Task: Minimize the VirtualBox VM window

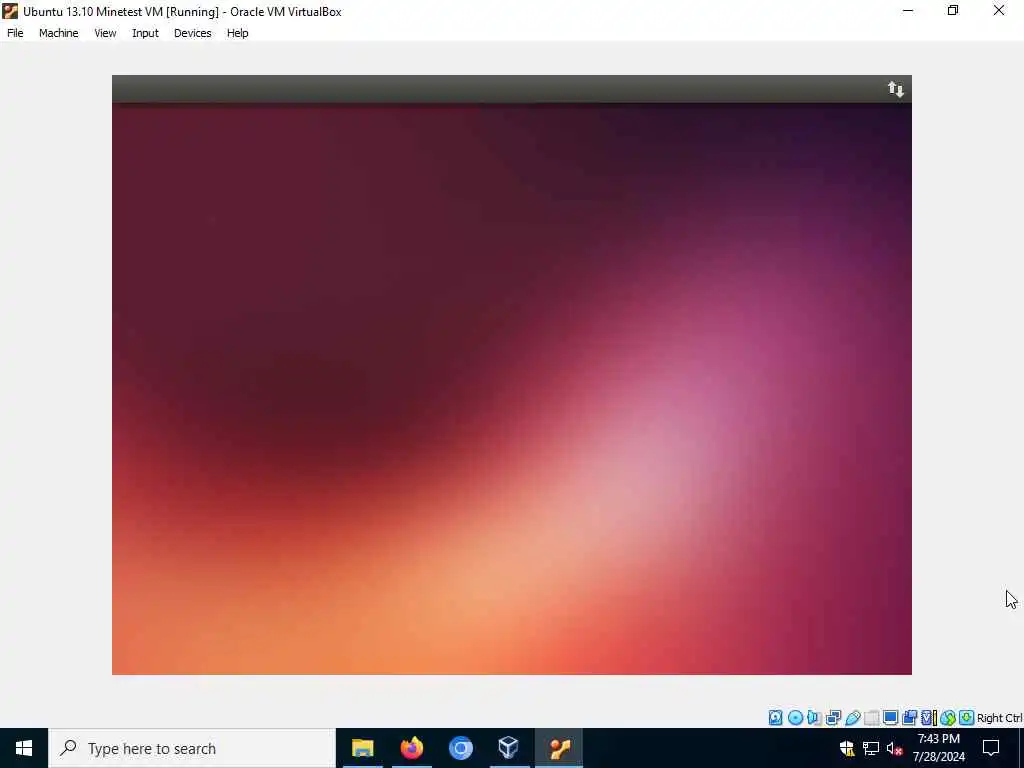Action: [x=908, y=10]
